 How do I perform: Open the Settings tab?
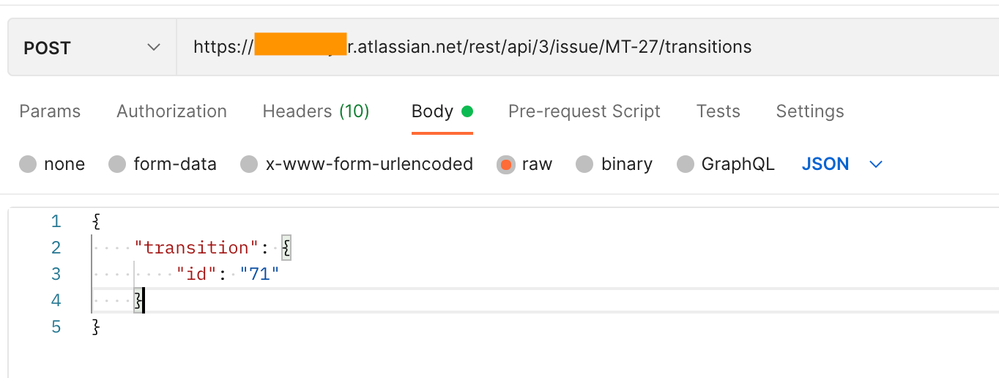(810, 112)
